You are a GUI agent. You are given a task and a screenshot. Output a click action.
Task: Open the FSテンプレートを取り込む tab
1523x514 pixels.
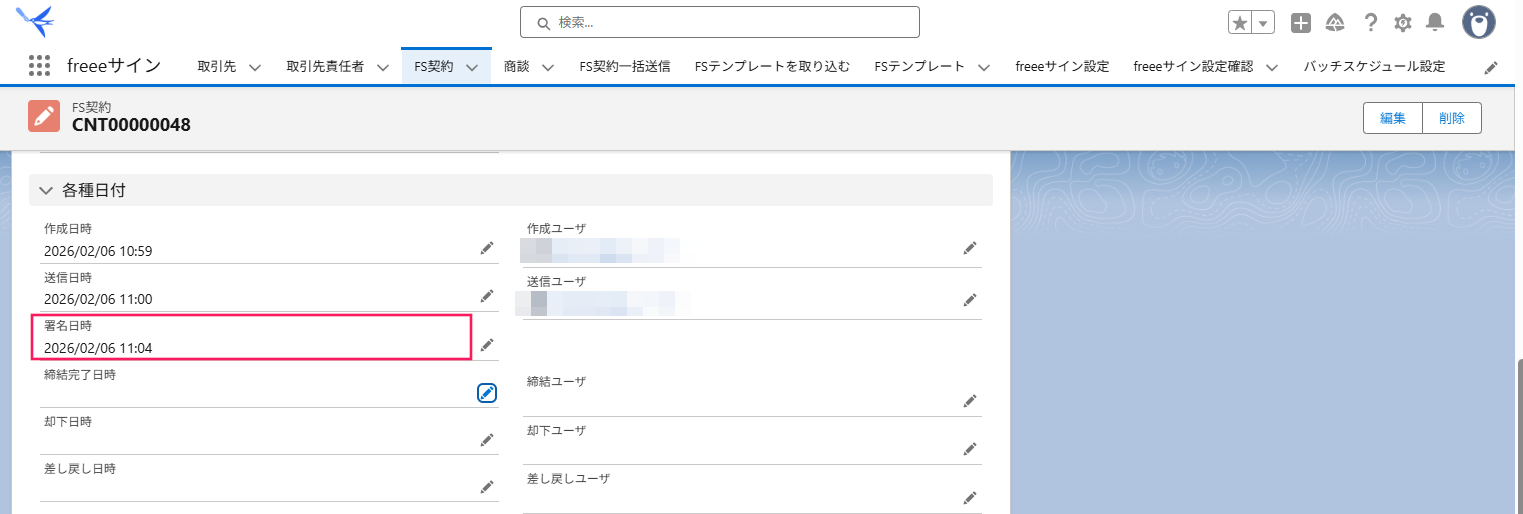click(772, 67)
